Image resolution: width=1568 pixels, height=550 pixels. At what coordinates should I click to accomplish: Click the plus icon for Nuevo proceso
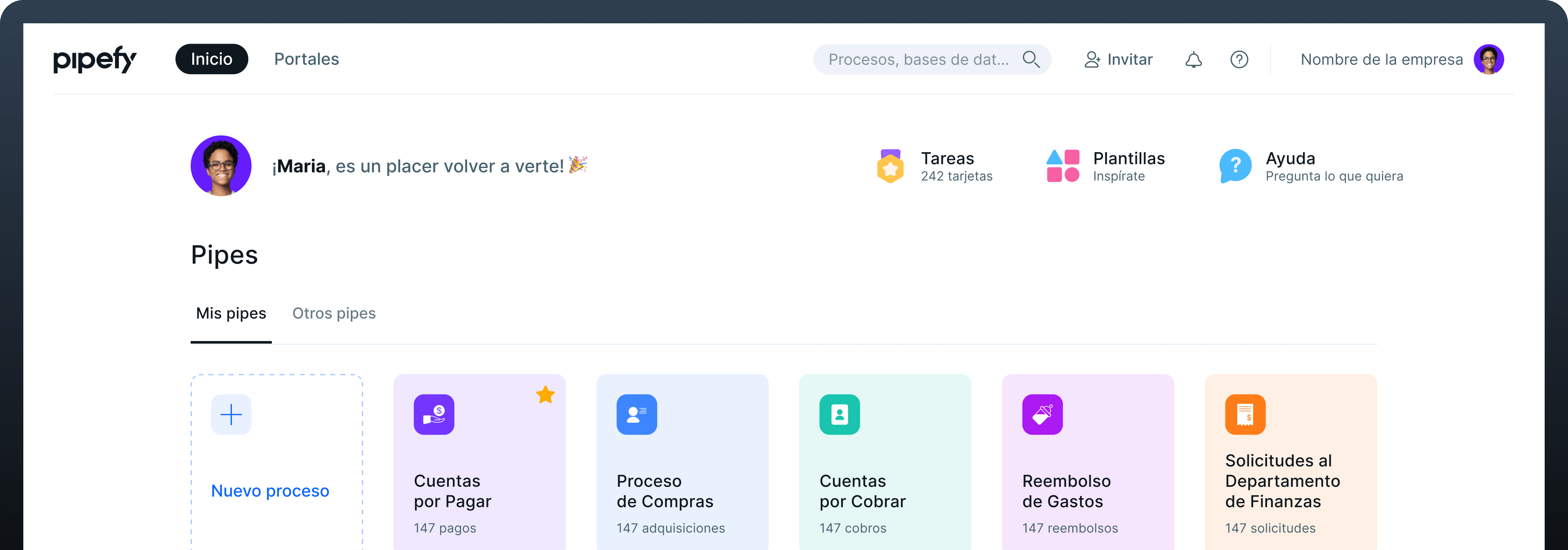pyautogui.click(x=231, y=414)
